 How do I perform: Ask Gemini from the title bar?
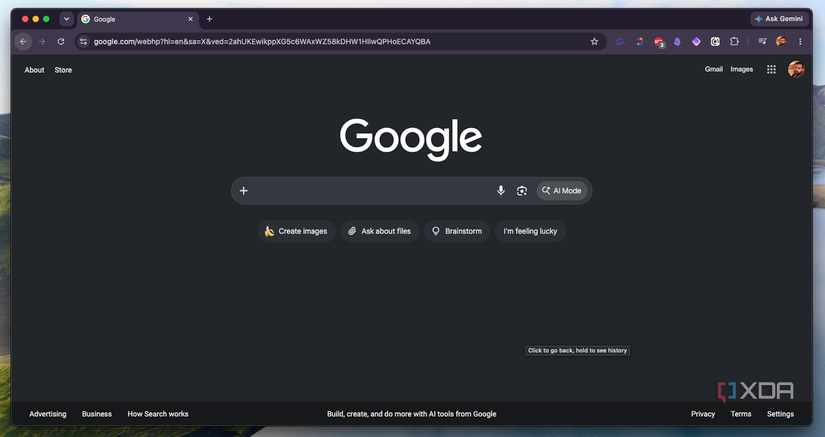(x=779, y=19)
